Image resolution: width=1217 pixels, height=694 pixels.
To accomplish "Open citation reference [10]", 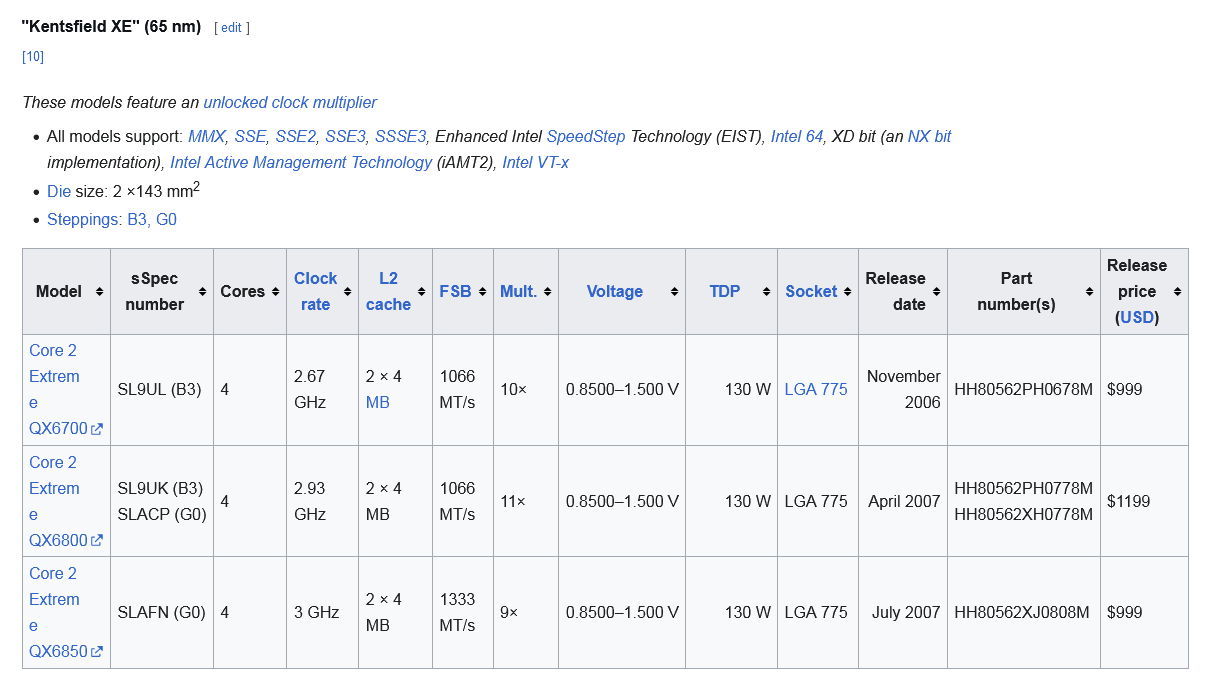I will point(33,57).
